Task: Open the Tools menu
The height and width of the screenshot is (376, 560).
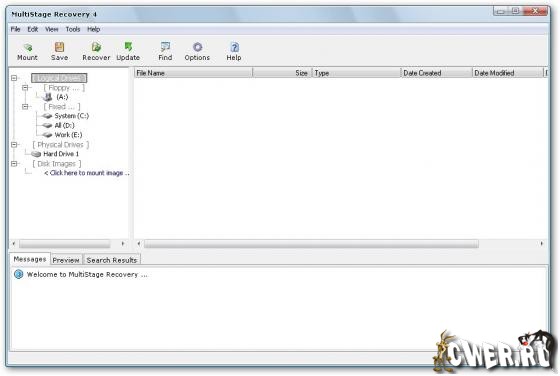Action: [x=72, y=29]
